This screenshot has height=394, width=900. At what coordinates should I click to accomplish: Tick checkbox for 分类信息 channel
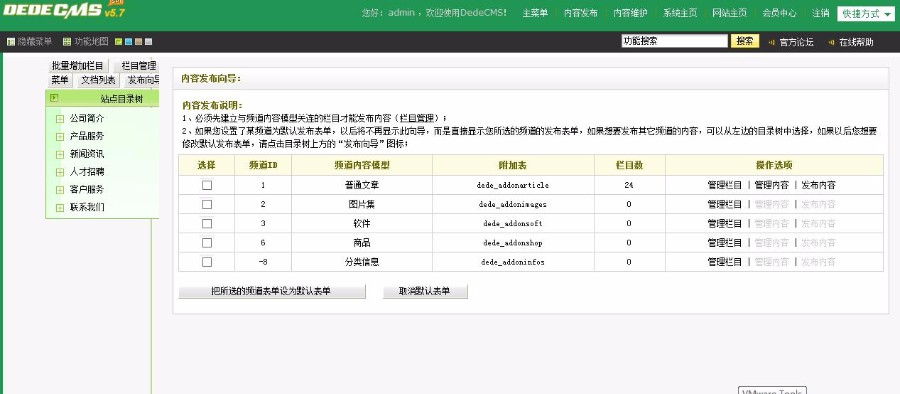[207, 262]
